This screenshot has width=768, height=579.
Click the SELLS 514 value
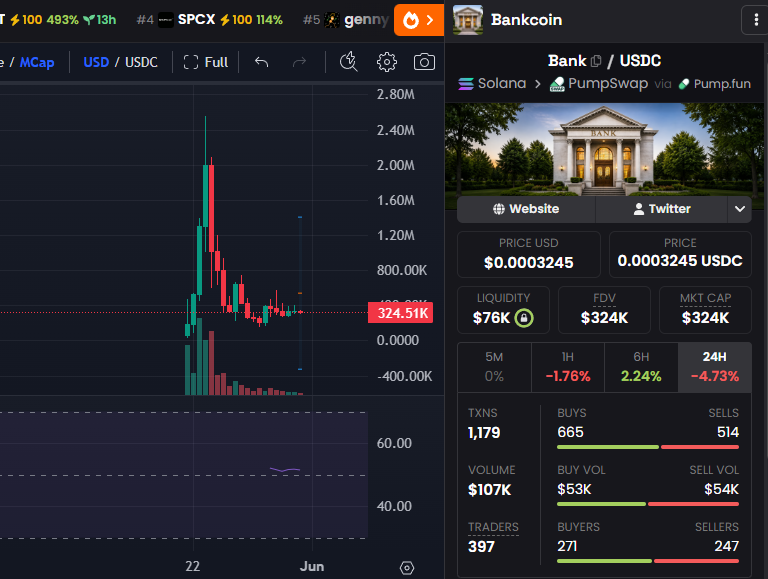(727, 432)
